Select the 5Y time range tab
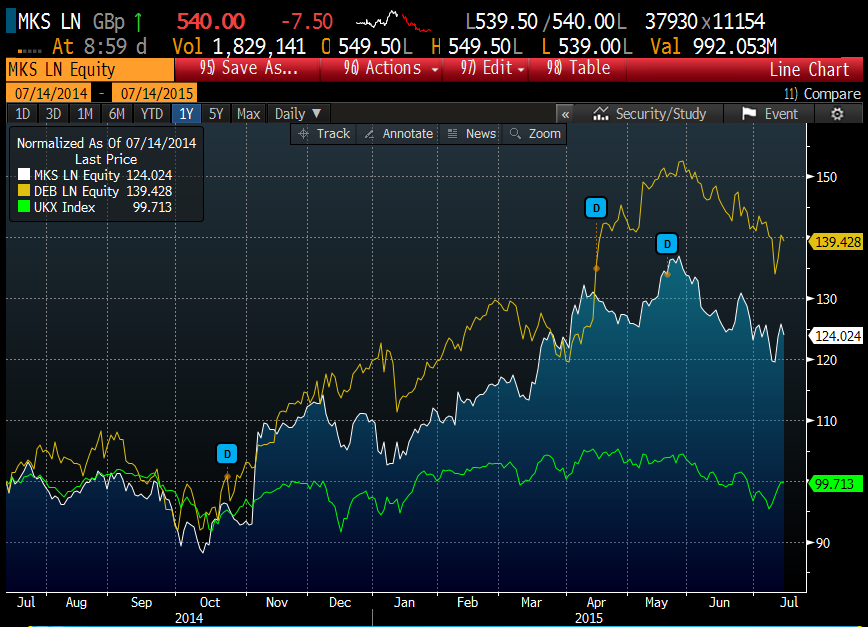The image size is (868, 627). (x=216, y=114)
